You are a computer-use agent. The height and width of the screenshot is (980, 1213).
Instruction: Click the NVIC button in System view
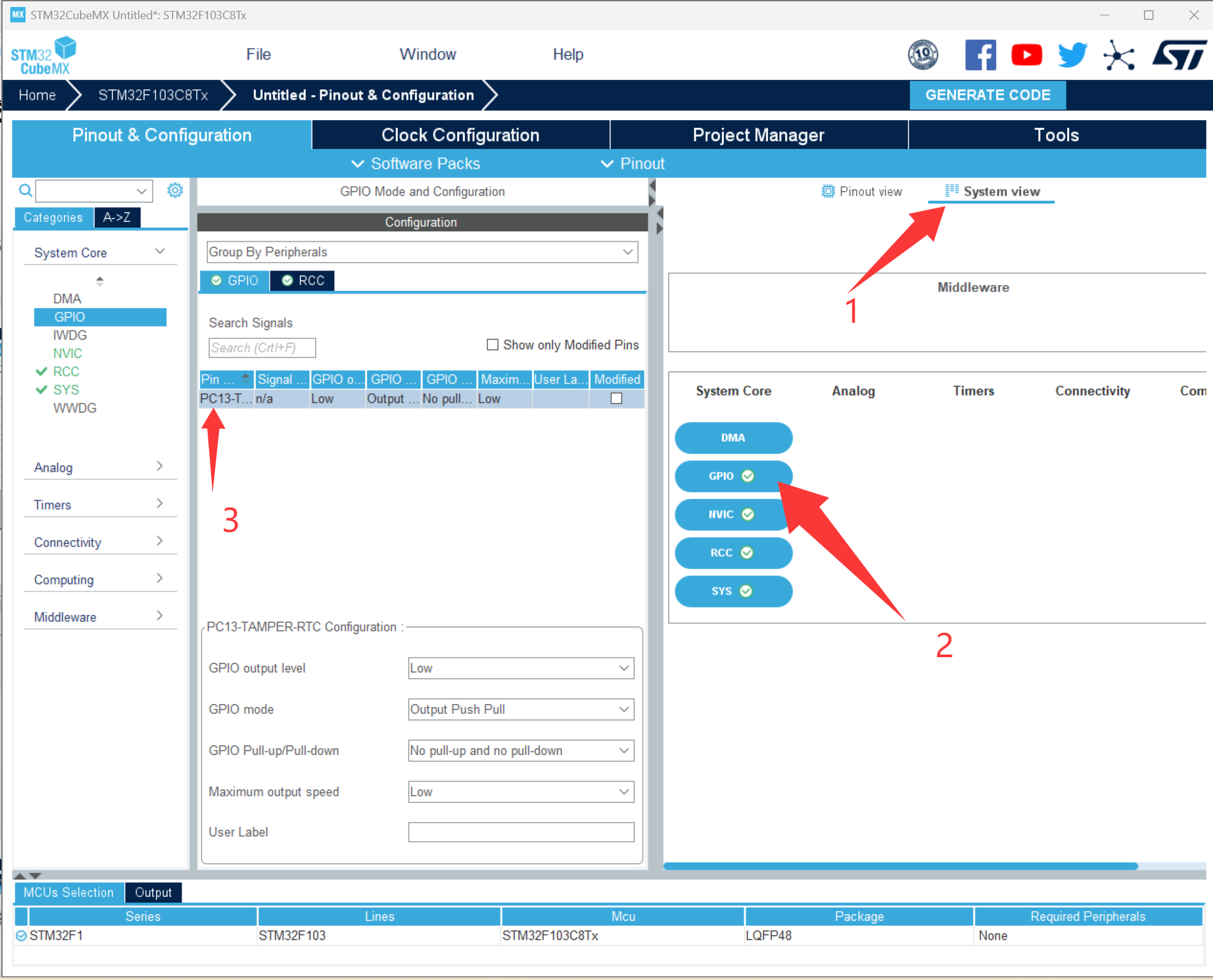pos(733,515)
